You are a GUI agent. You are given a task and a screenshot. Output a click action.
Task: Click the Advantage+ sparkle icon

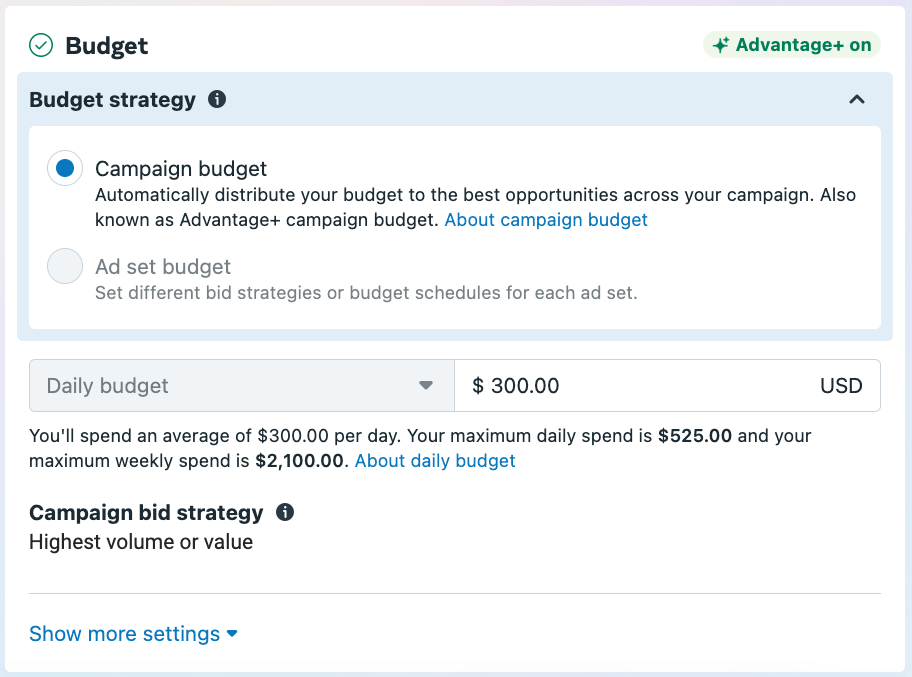pos(721,45)
